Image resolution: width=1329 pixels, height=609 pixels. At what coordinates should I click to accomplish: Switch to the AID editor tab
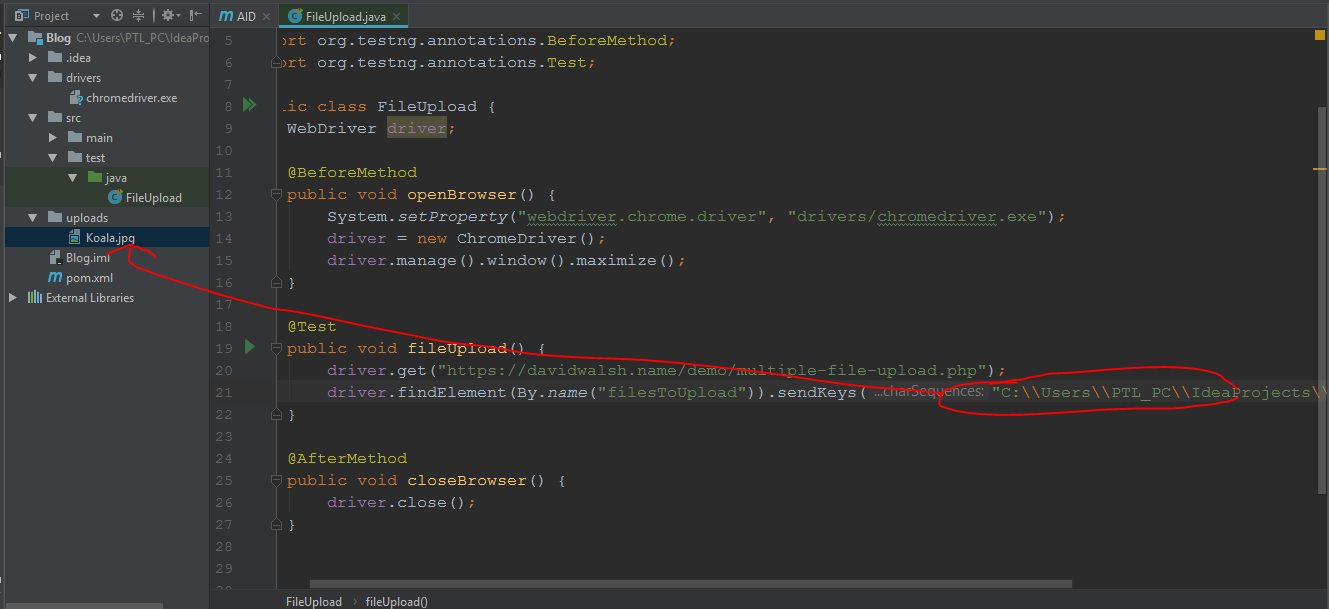(x=240, y=16)
